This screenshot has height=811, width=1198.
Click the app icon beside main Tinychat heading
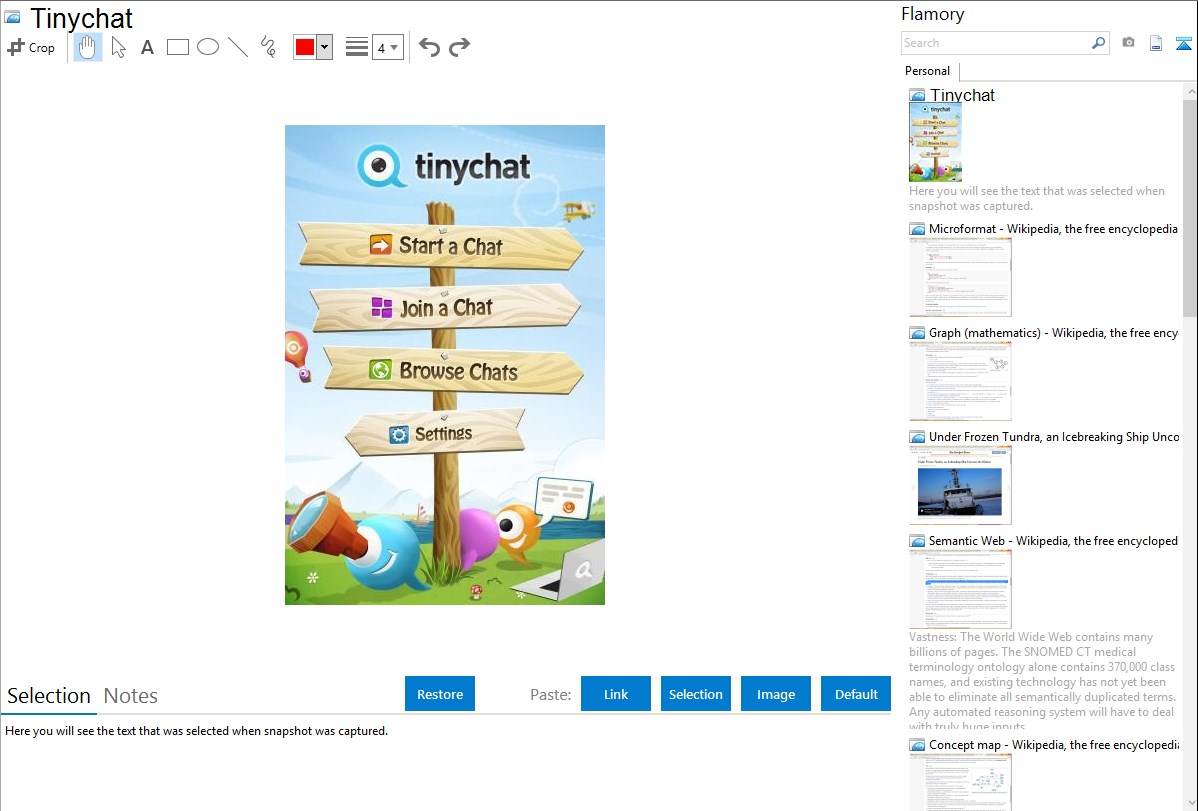click(x=13, y=17)
